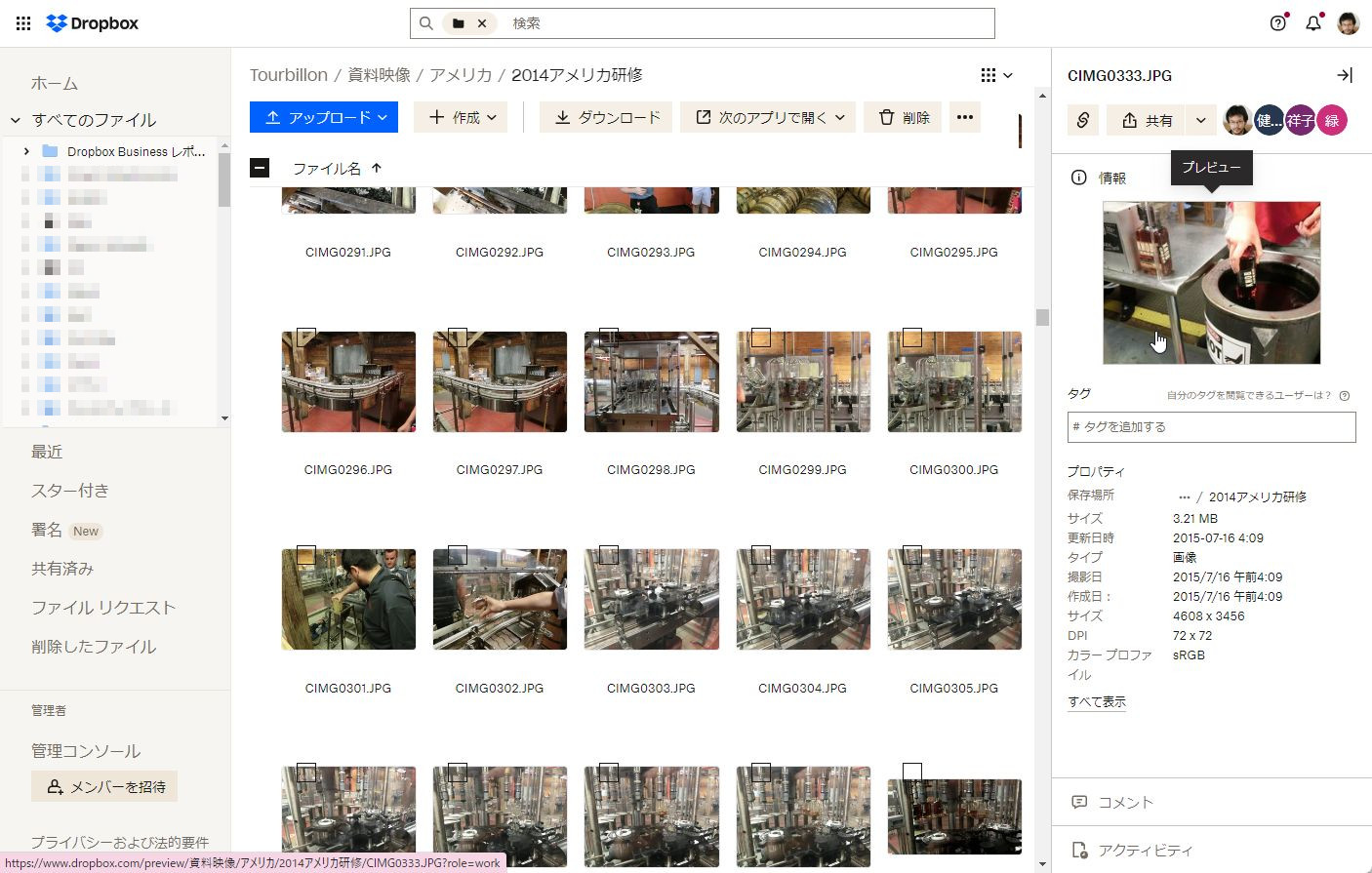Open 管理コンソール link
The width and height of the screenshot is (1372, 873).
click(x=86, y=751)
